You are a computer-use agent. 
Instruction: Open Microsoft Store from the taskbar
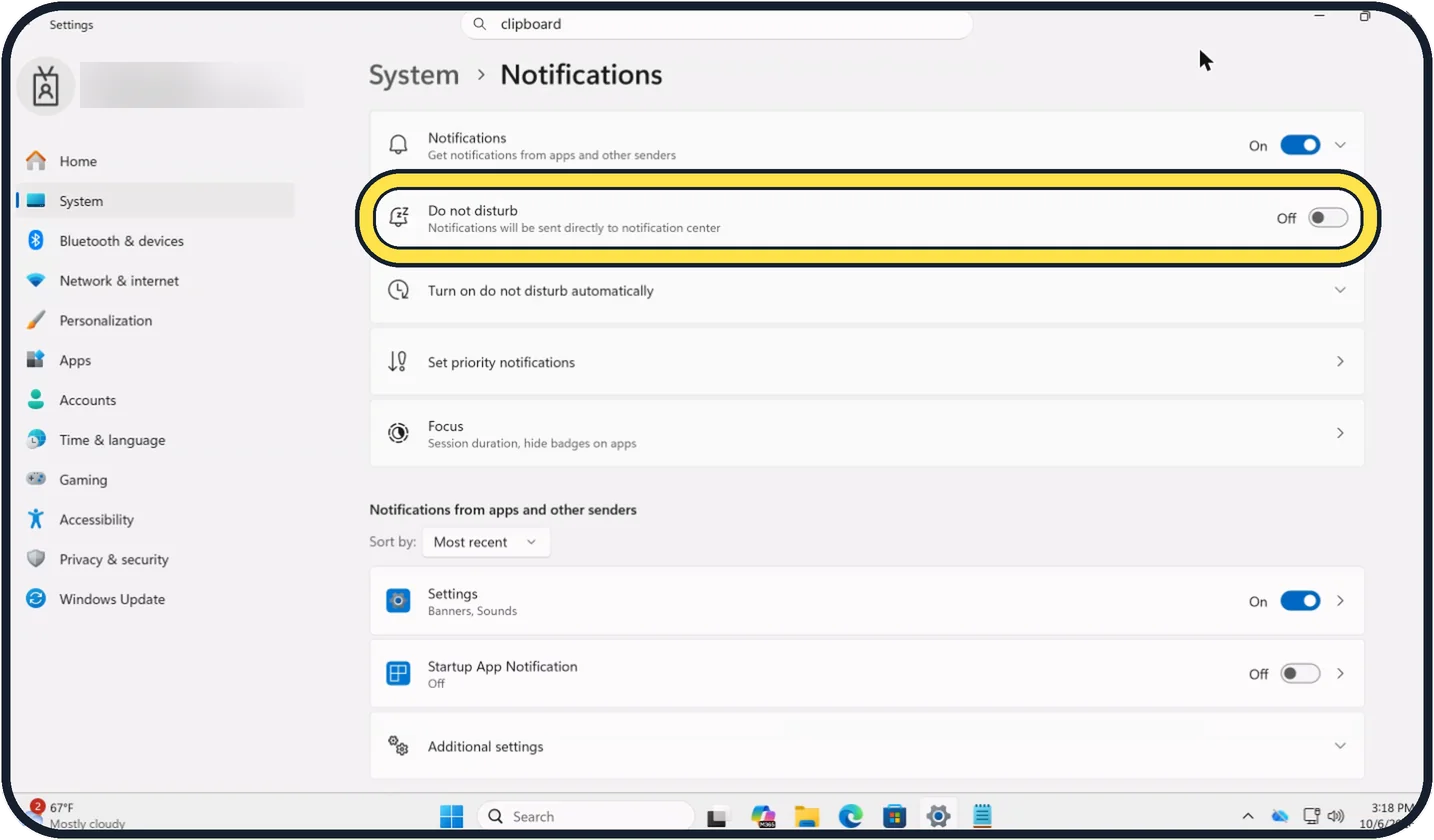[x=894, y=816]
